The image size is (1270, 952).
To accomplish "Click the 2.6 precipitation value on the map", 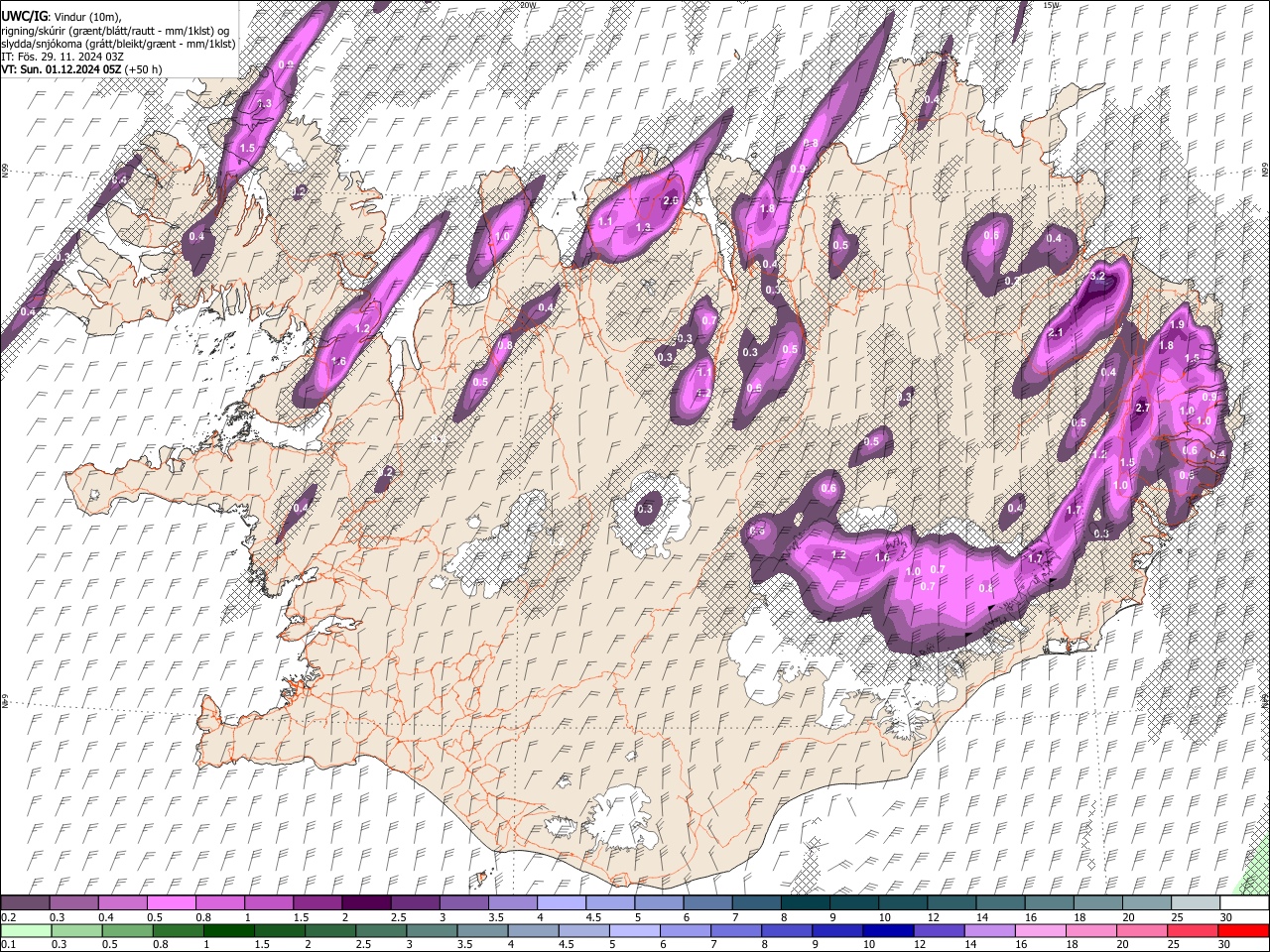I will (670, 201).
